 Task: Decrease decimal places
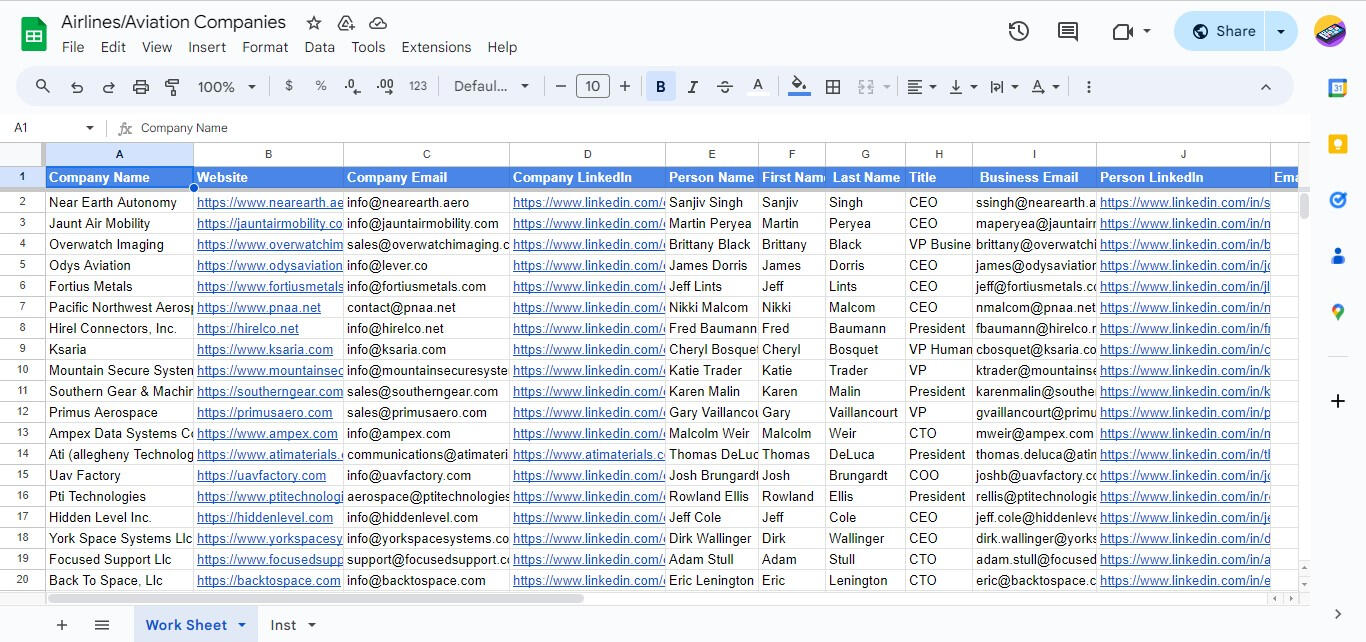click(x=352, y=87)
